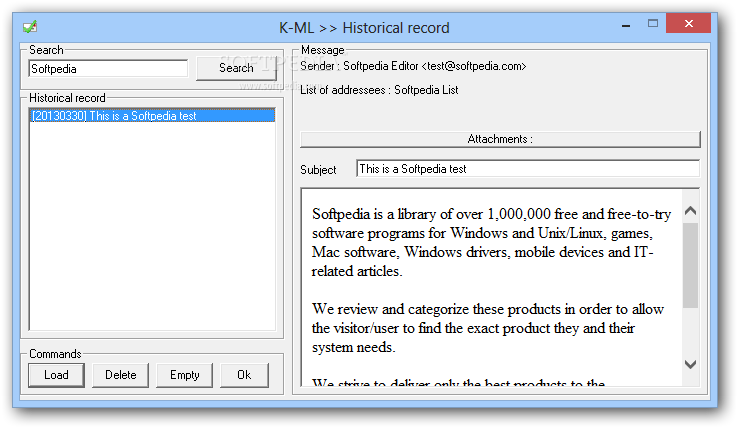Click the Search button
Viewport: 738px width, 428px height.
tap(236, 68)
